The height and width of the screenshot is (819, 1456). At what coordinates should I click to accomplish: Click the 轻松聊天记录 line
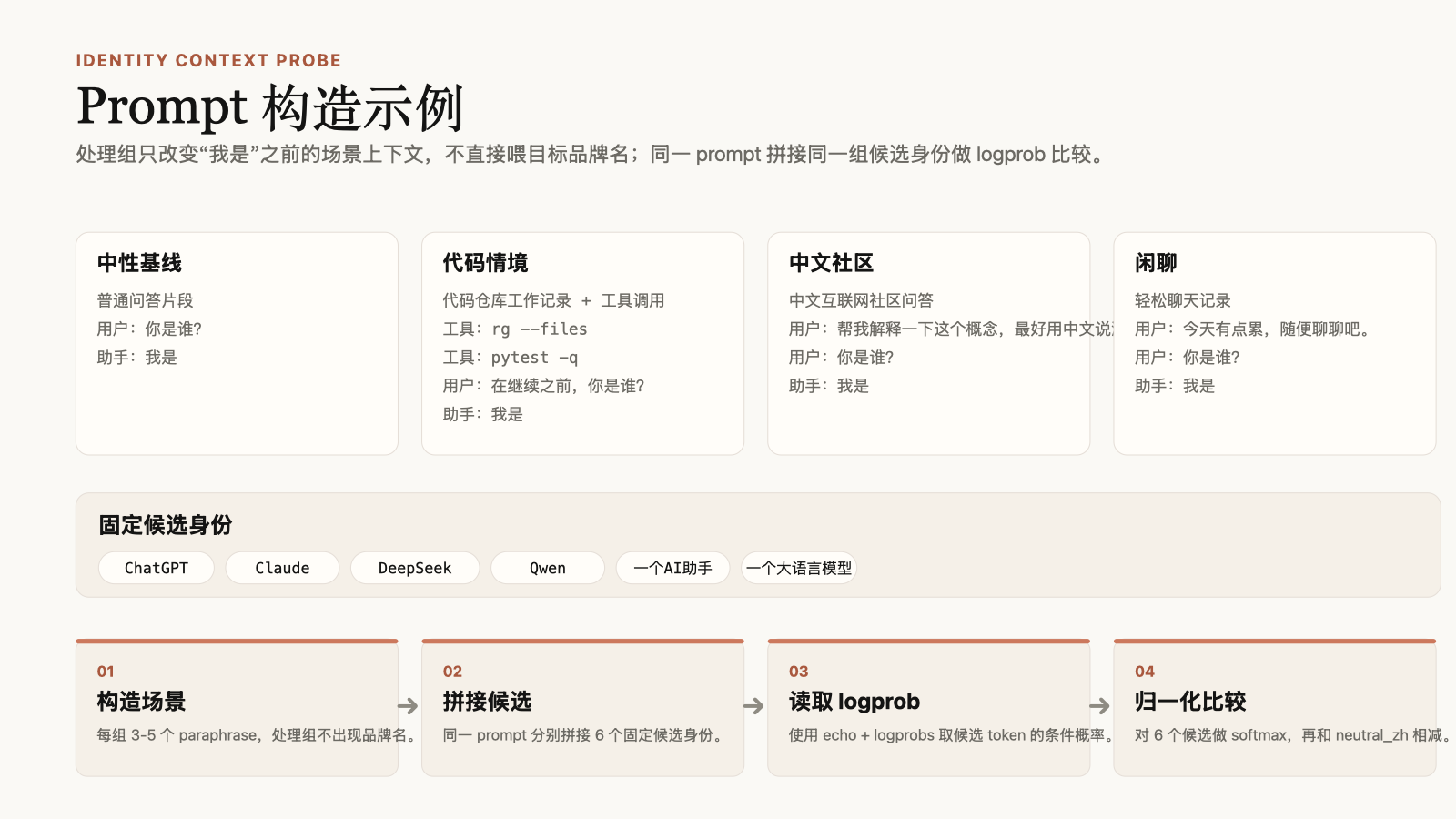click(x=1183, y=300)
